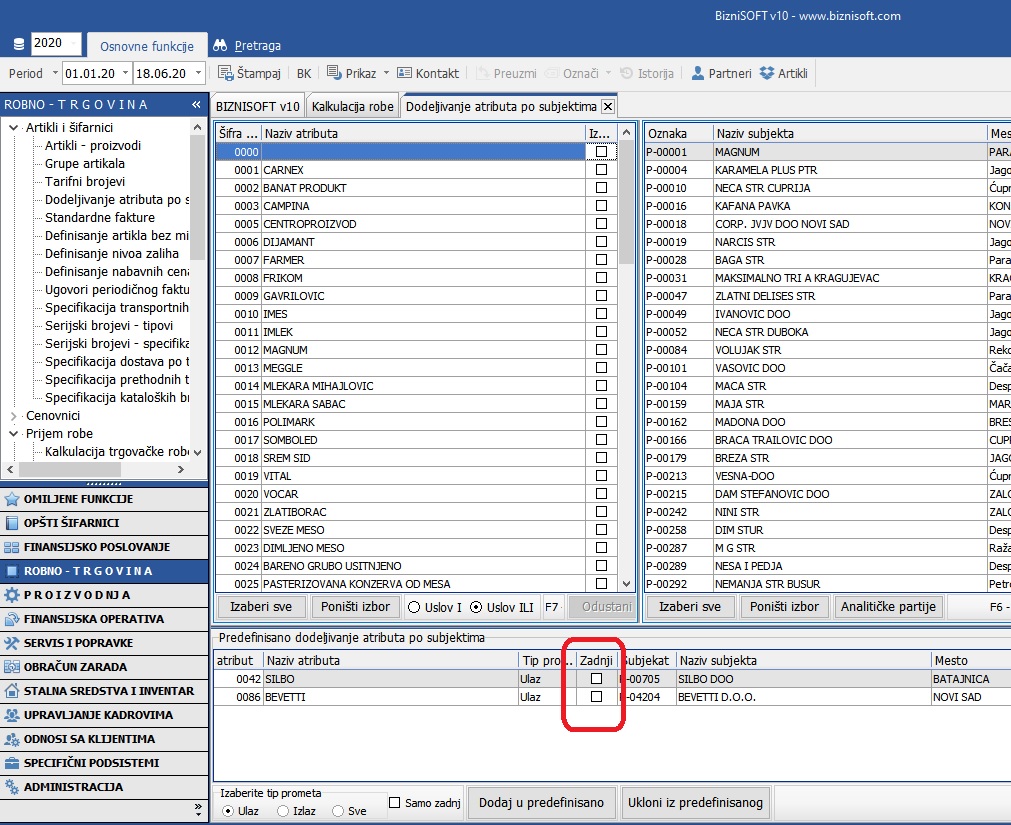The width and height of the screenshot is (1011, 825).
Task: Select the KARAMELA PLUS PTR subject row
Action: (x=827, y=170)
